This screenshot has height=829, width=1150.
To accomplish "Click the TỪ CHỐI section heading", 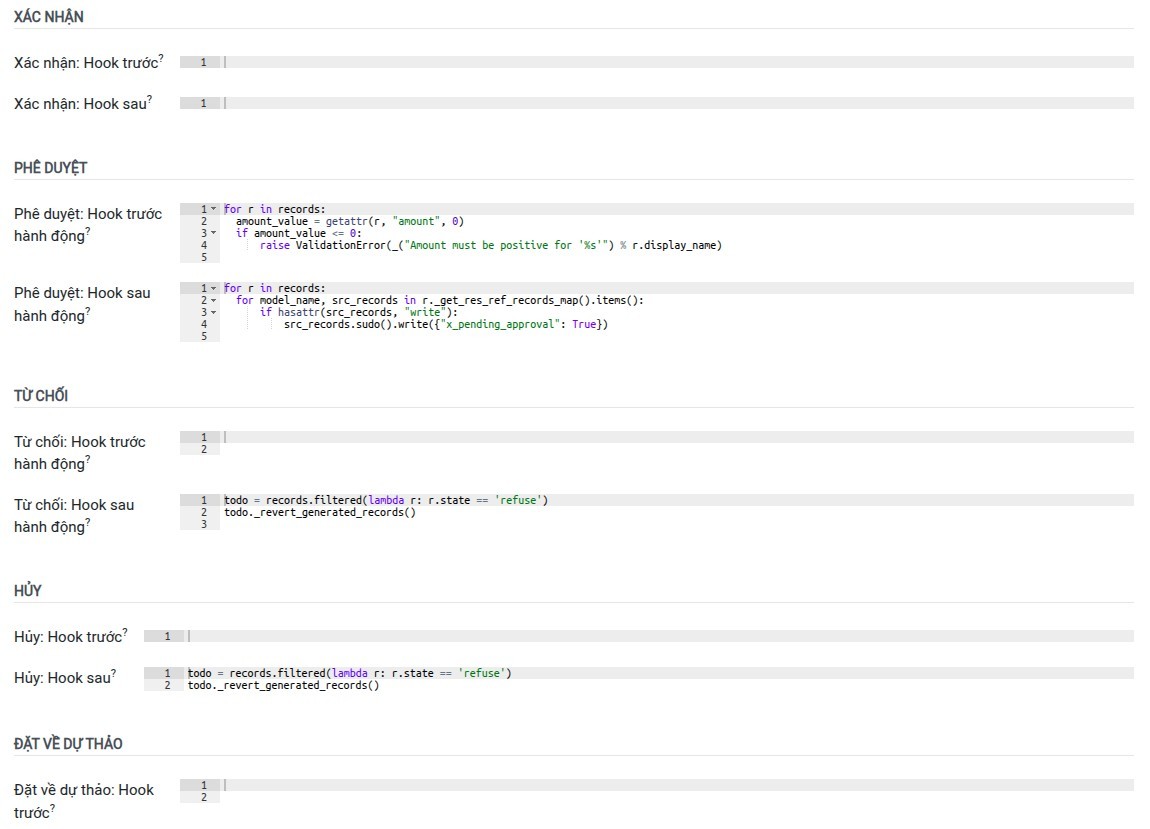I will click(41, 395).
